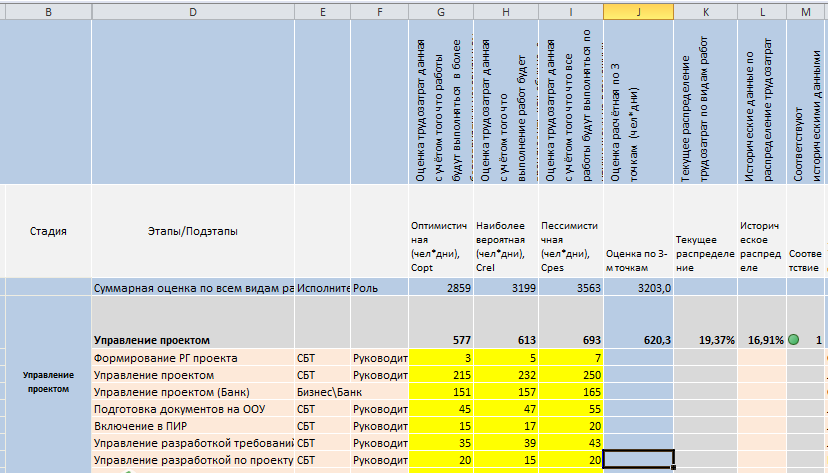
Task: Select bold value 577
Action: 441,322
